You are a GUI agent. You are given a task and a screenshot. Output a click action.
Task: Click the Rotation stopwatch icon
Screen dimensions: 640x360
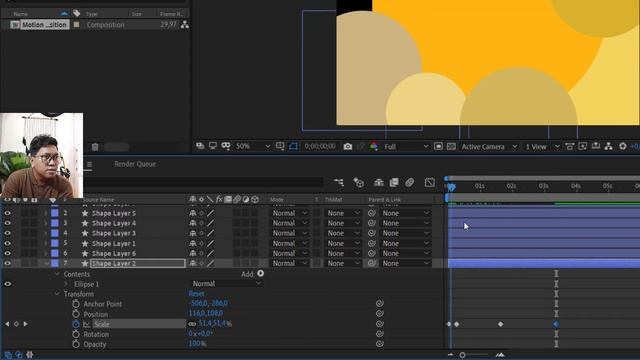tap(76, 334)
